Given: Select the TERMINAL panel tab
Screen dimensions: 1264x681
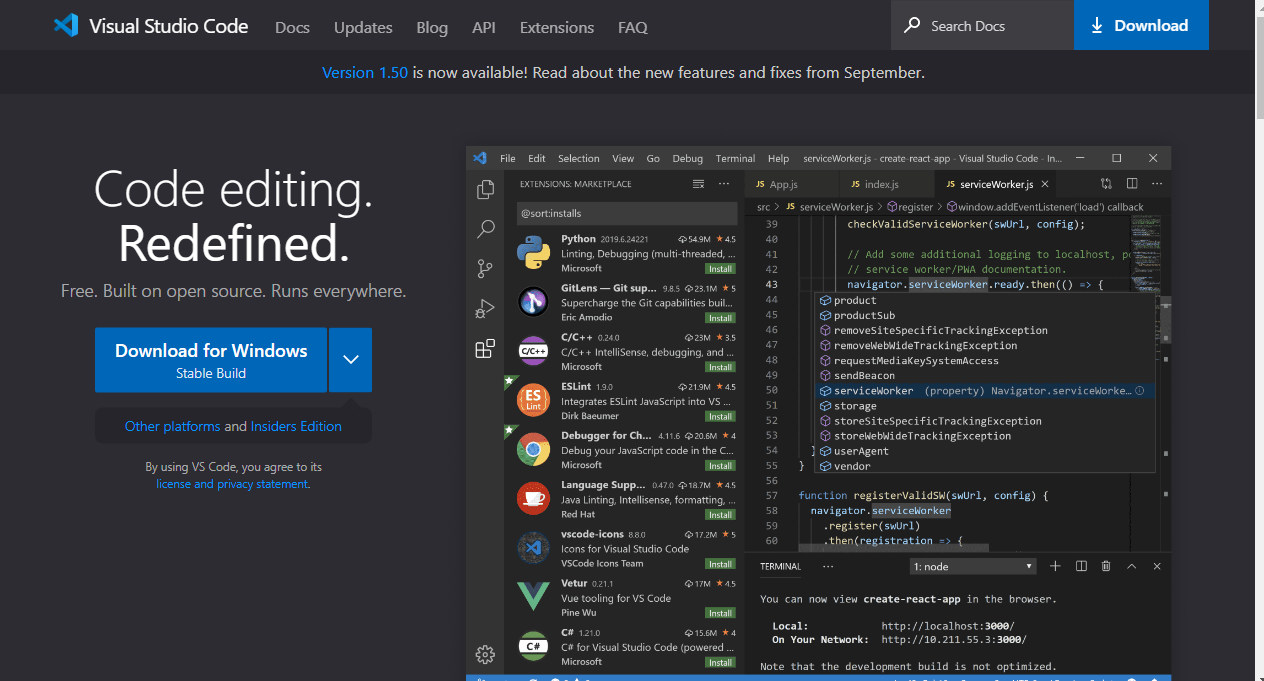Looking at the screenshot, I should click(780, 566).
